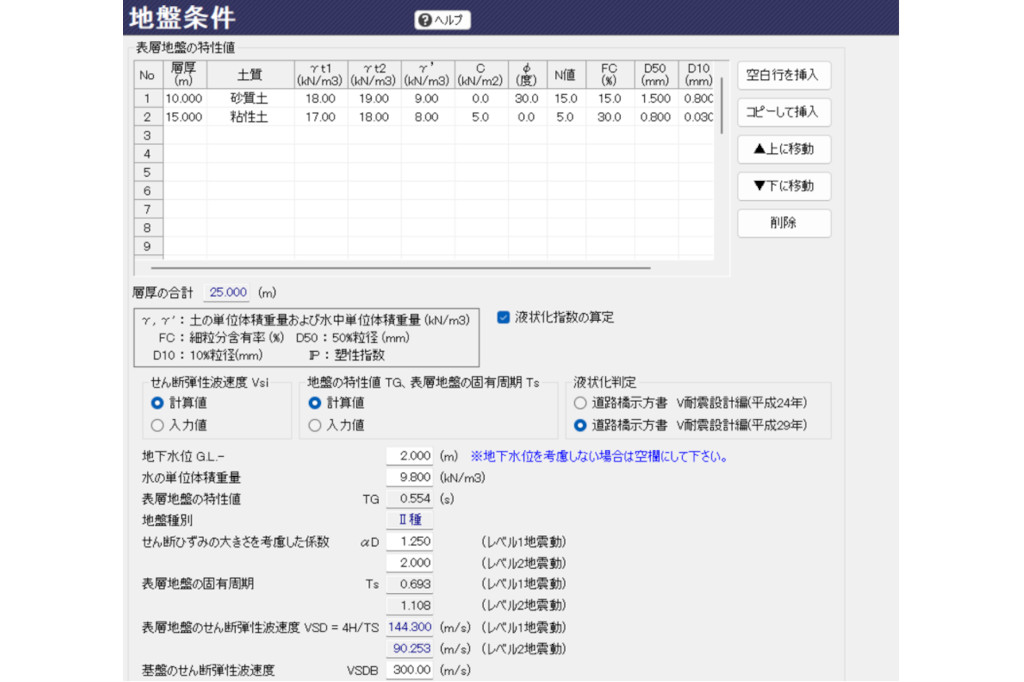Click the 基盤のせん断弾性波速度 VSDB field

coord(411,669)
